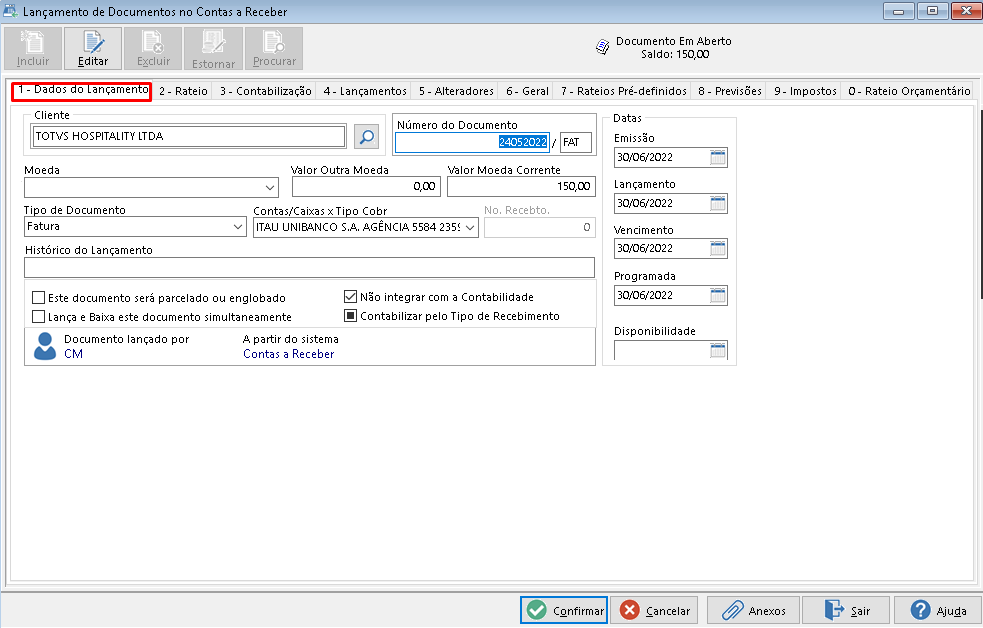Screen dimensions: 983x628
Task: Click the Valor Moeda Corrente field
Action: point(521,186)
